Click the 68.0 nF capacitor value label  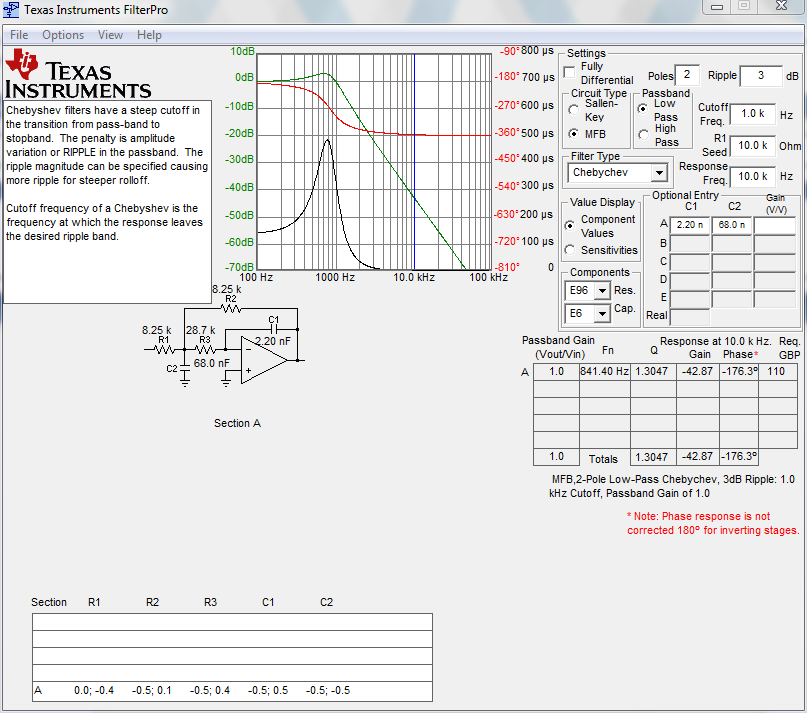(212, 363)
